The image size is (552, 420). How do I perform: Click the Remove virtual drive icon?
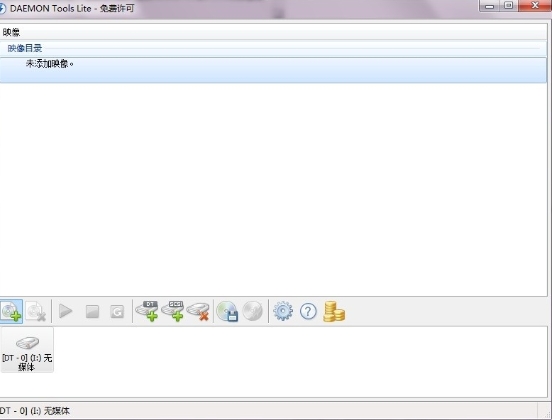(198, 311)
